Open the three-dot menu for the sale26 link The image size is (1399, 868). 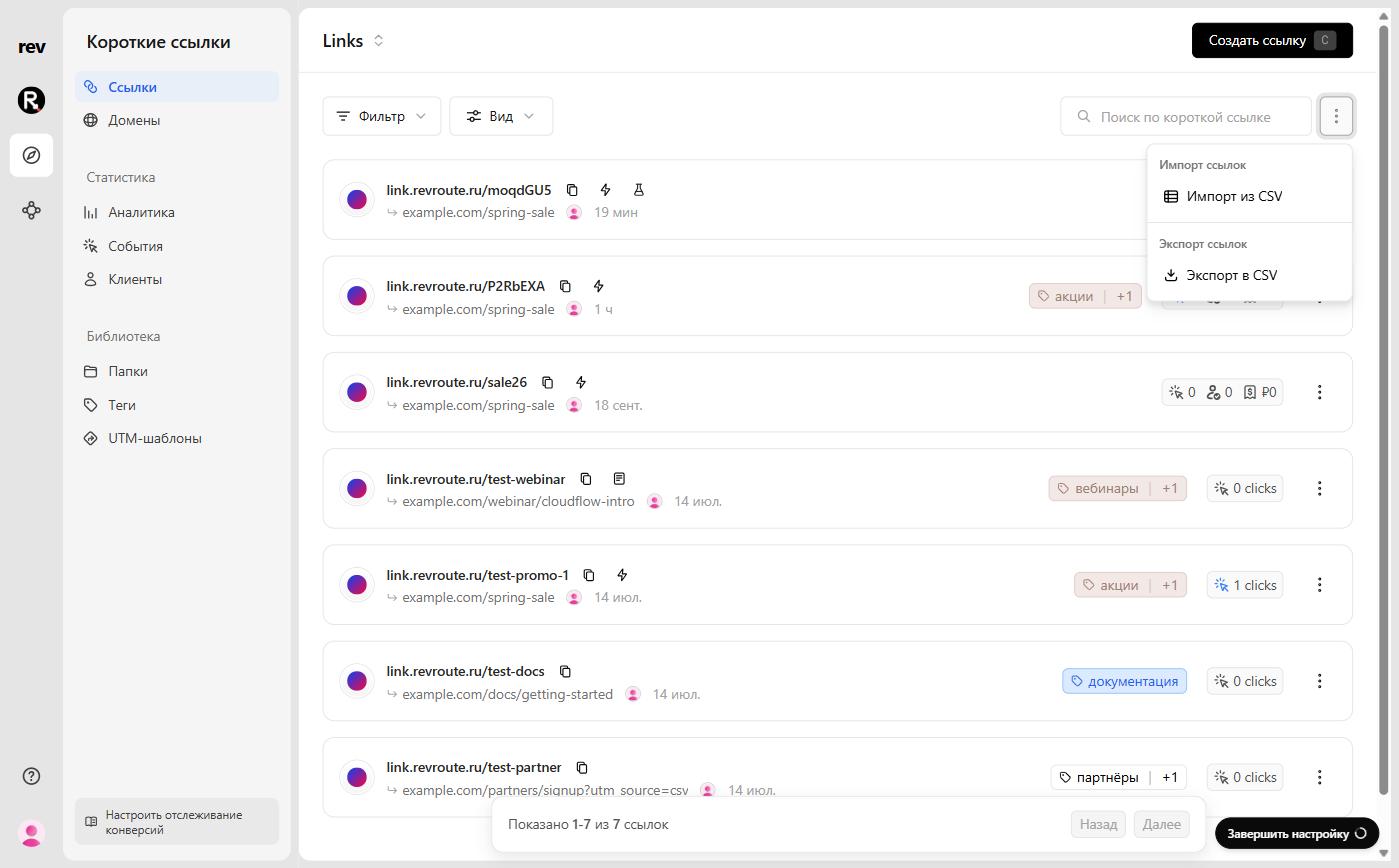tap(1319, 392)
